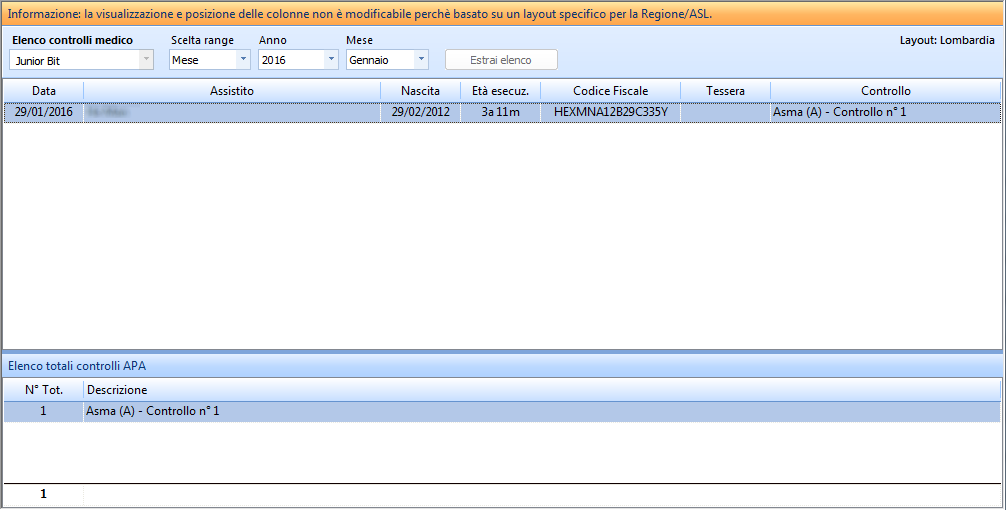Image resolution: width=1006 pixels, height=510 pixels.
Task: Click the Descrizione column header
Action: pos(118,389)
